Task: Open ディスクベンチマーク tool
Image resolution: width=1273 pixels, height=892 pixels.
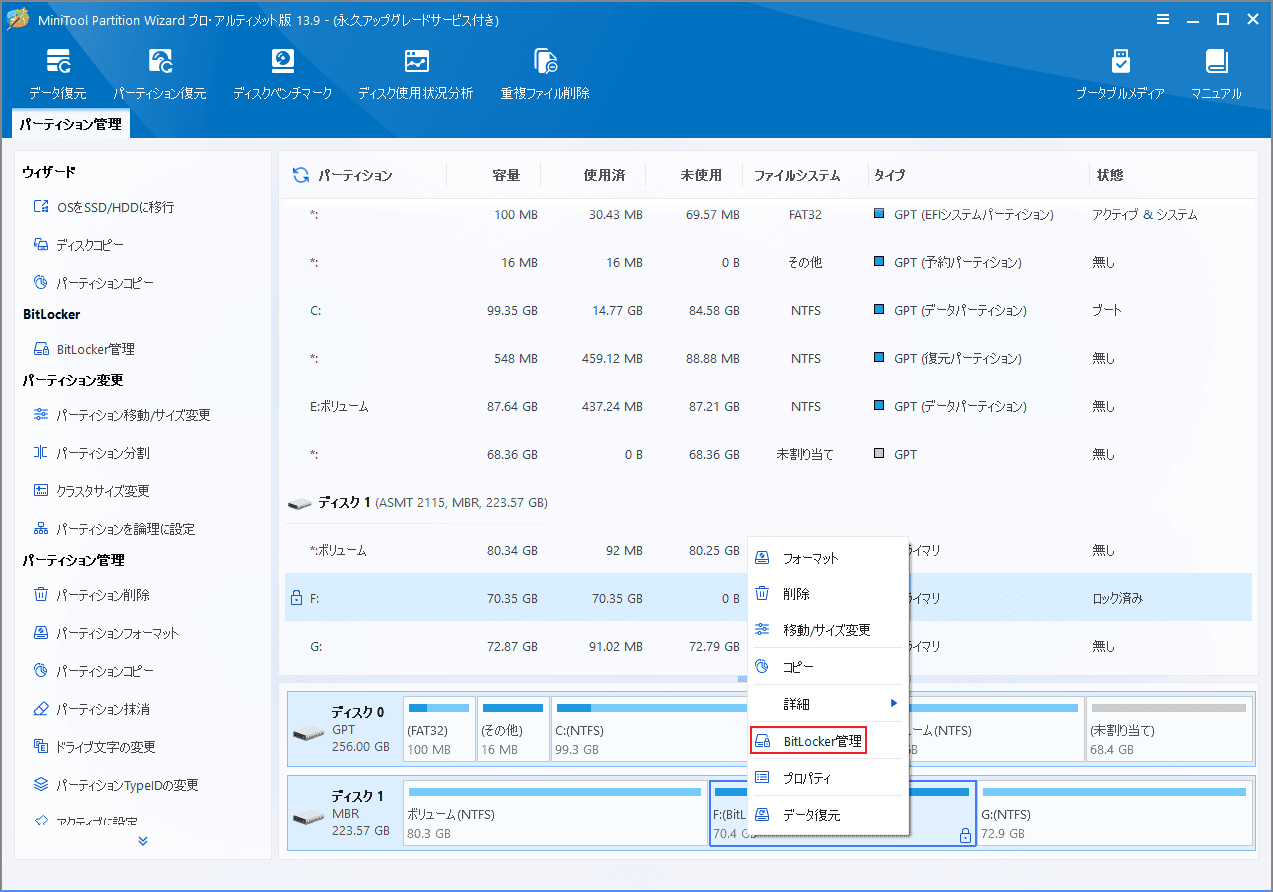Action: [x=283, y=73]
